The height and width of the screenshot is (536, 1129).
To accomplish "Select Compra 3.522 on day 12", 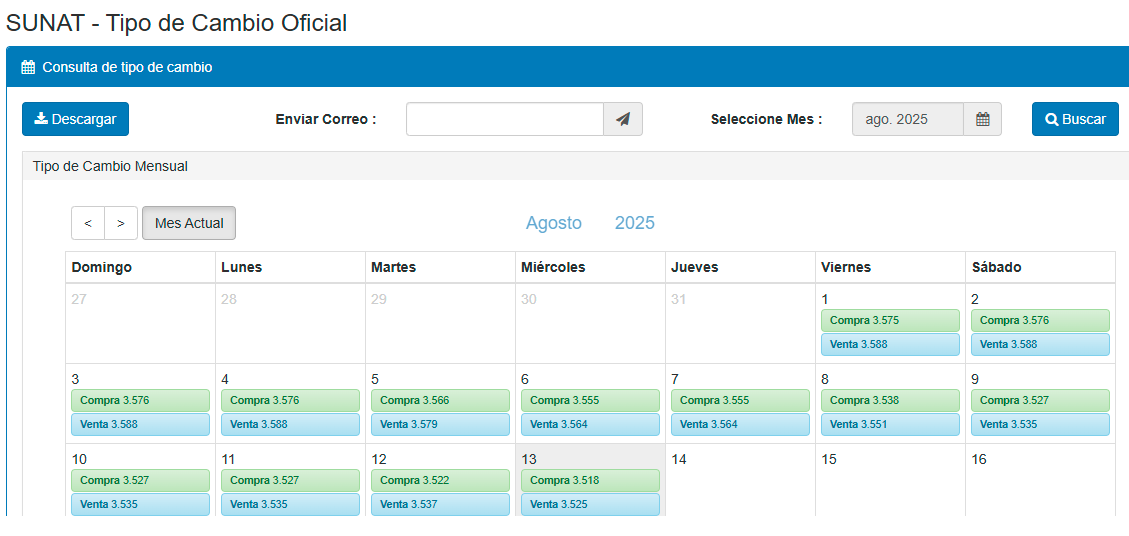I will coord(441,481).
